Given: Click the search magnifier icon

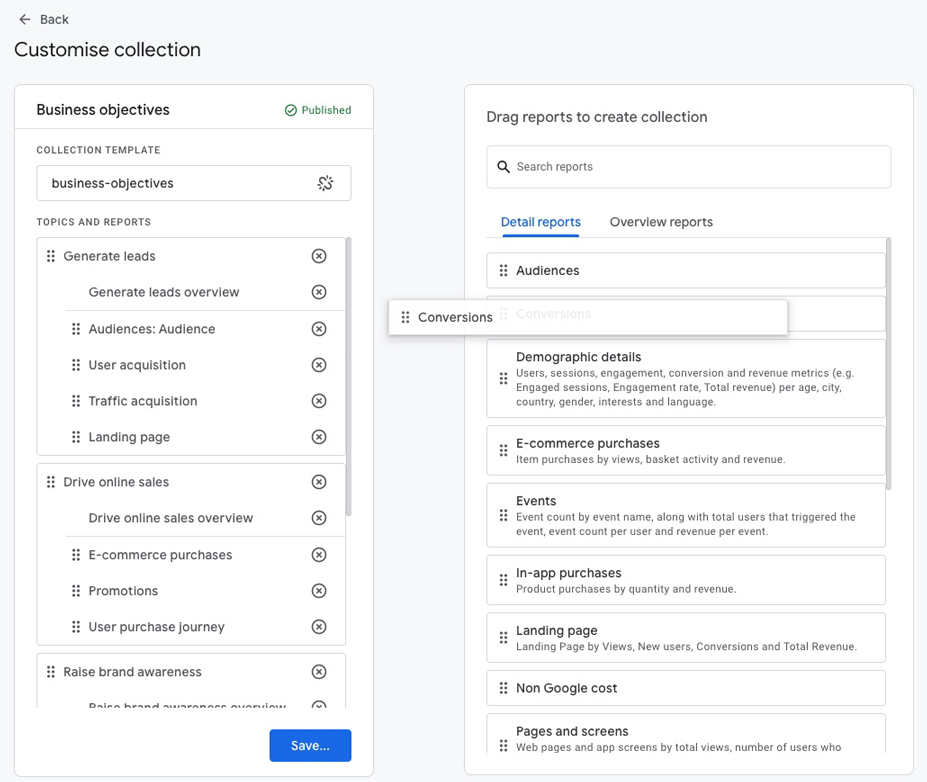Looking at the screenshot, I should 503,167.
